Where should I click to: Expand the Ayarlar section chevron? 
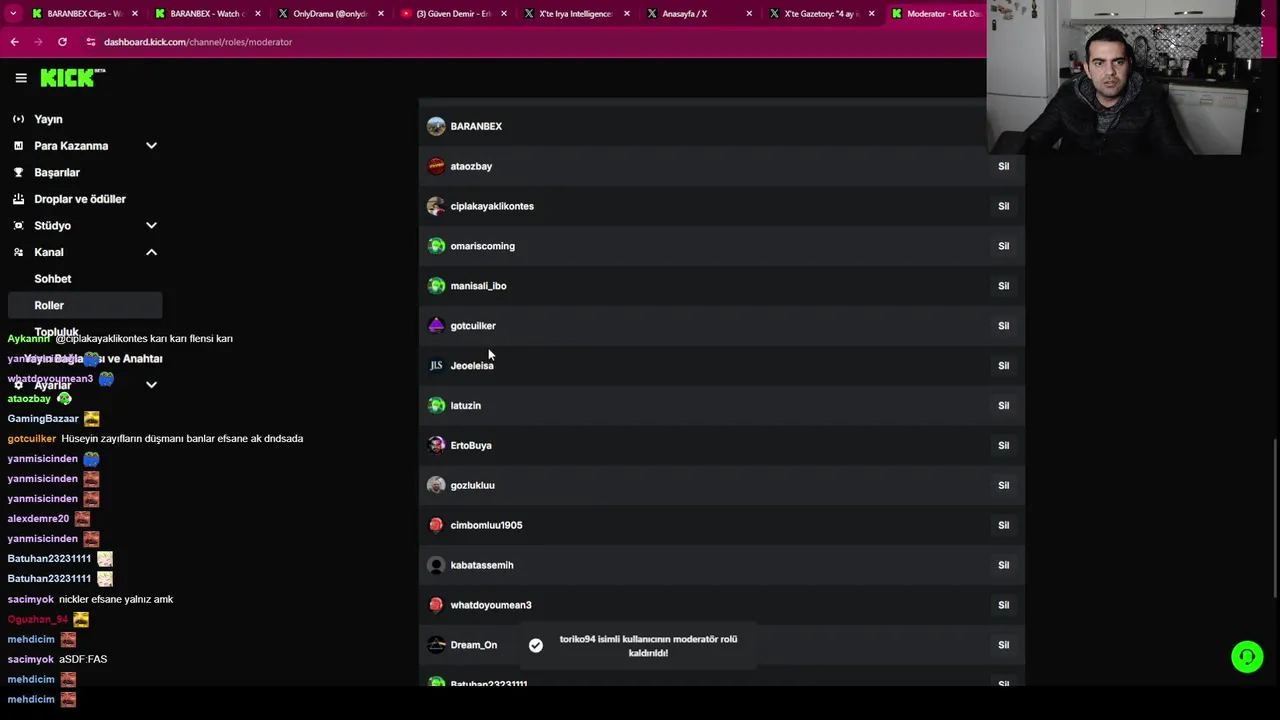151,385
